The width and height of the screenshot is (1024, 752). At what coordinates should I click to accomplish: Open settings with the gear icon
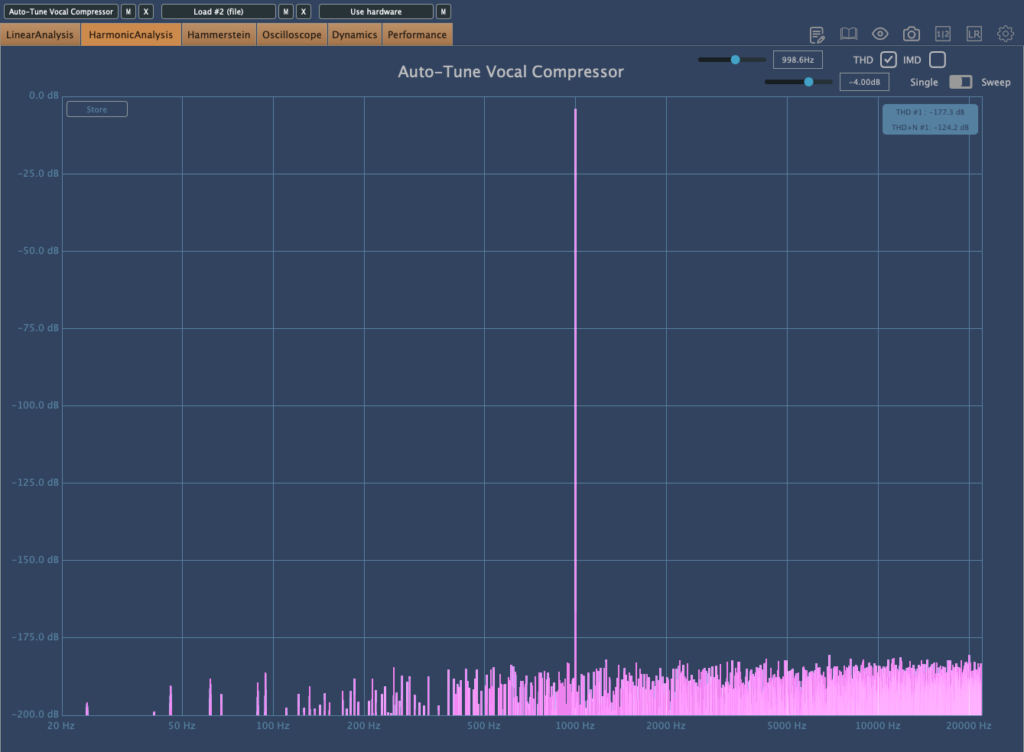pyautogui.click(x=1005, y=33)
